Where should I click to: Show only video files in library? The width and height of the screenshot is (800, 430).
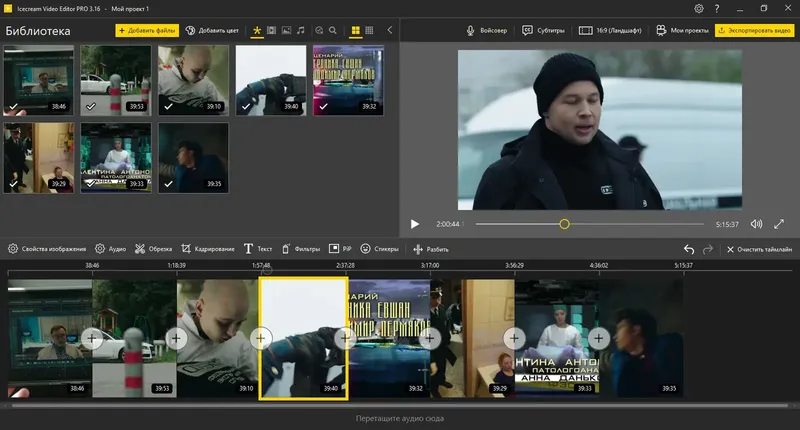271,31
